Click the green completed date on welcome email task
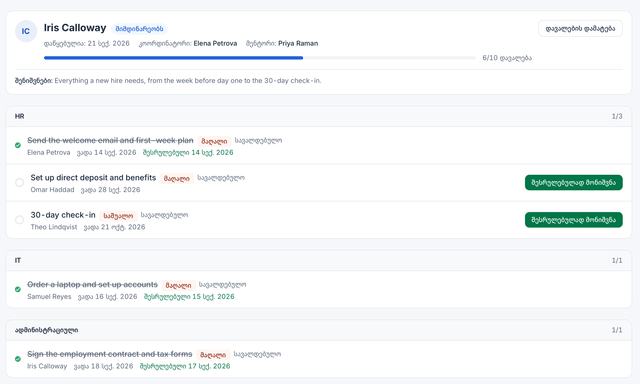640x384 pixels. [x=188, y=153]
